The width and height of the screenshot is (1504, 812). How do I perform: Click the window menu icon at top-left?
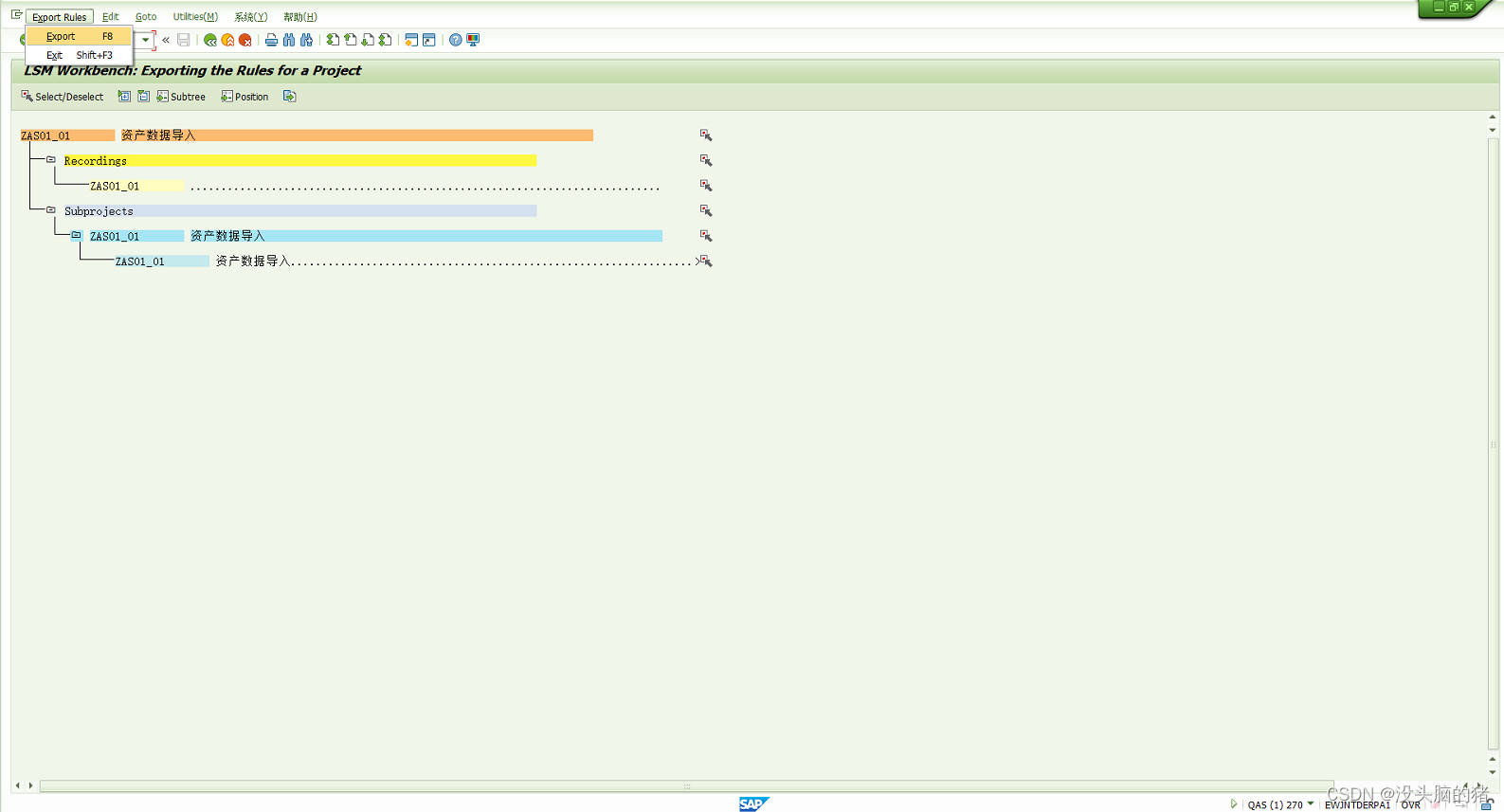point(17,15)
